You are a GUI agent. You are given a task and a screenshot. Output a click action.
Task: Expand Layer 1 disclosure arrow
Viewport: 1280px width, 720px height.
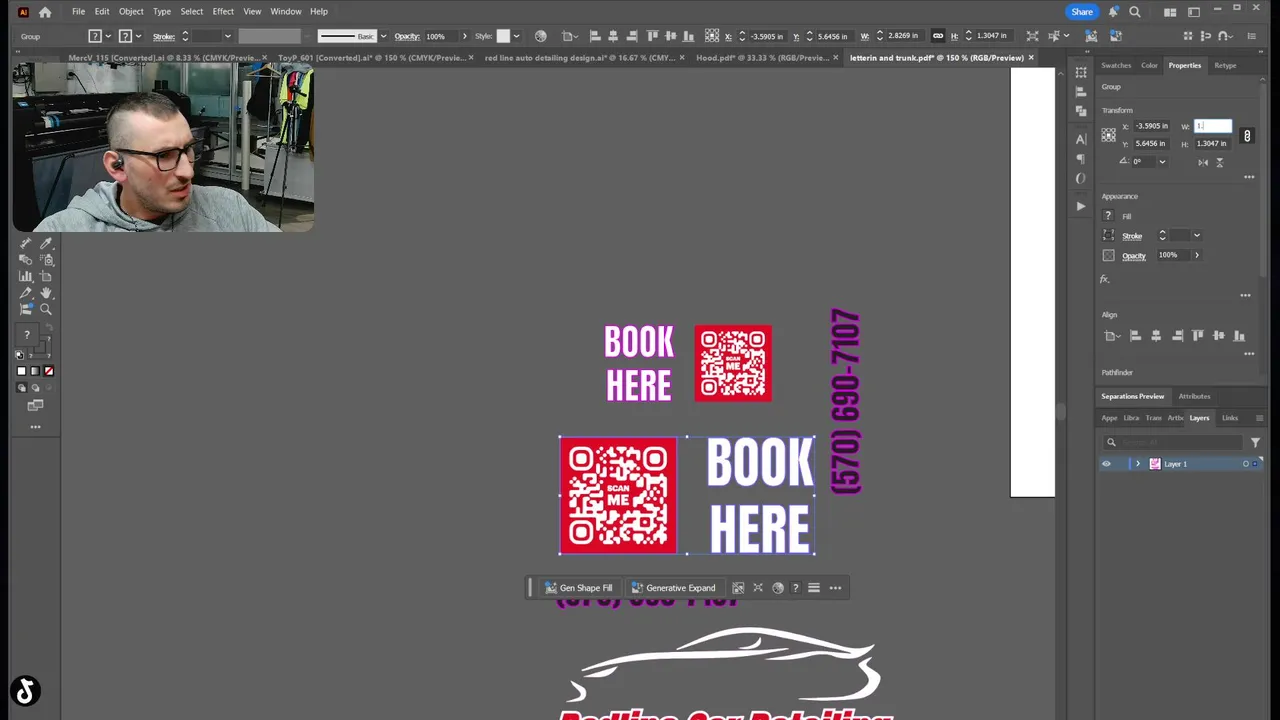tap(1137, 464)
